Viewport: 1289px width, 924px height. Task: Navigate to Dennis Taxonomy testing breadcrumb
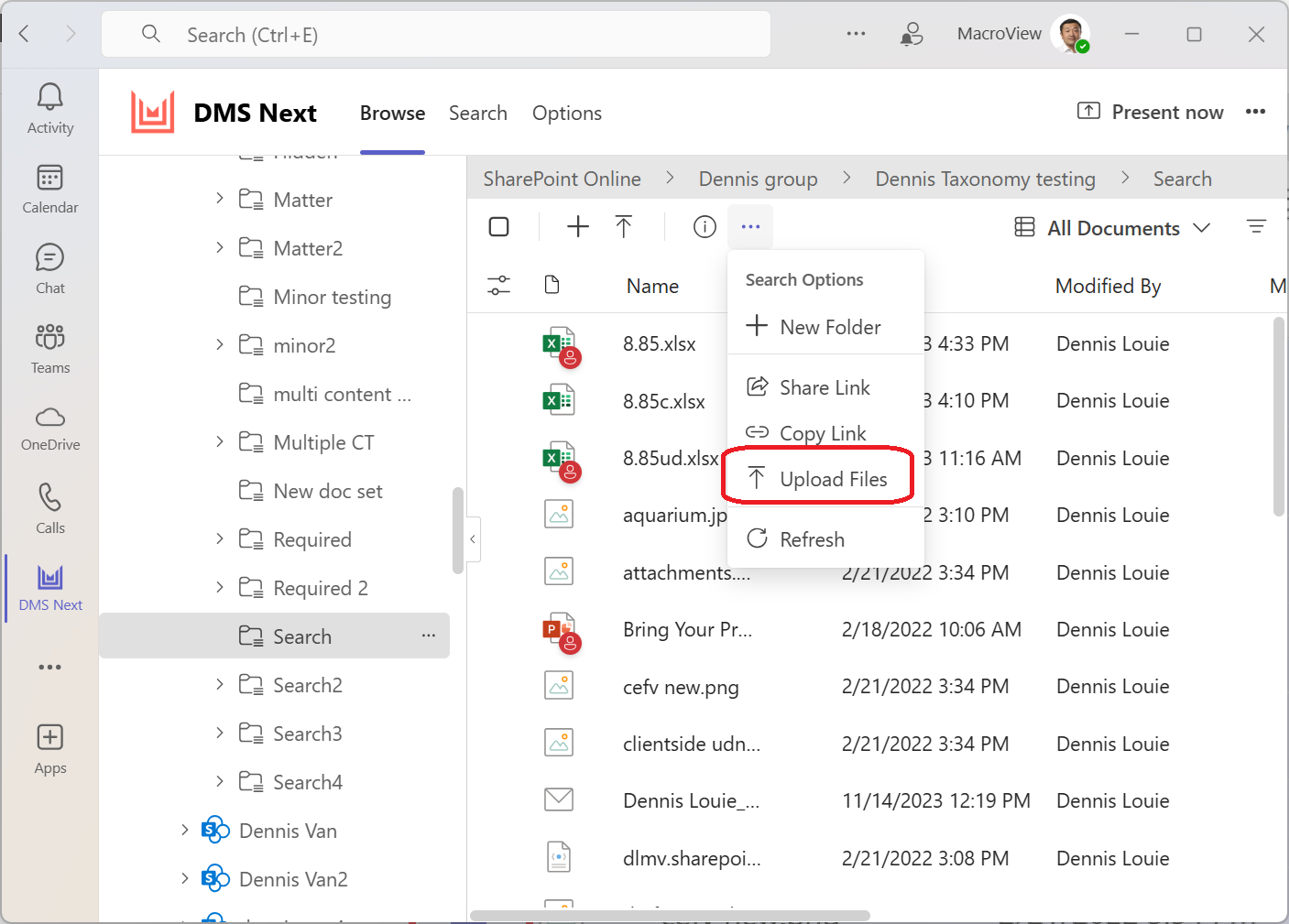click(985, 179)
